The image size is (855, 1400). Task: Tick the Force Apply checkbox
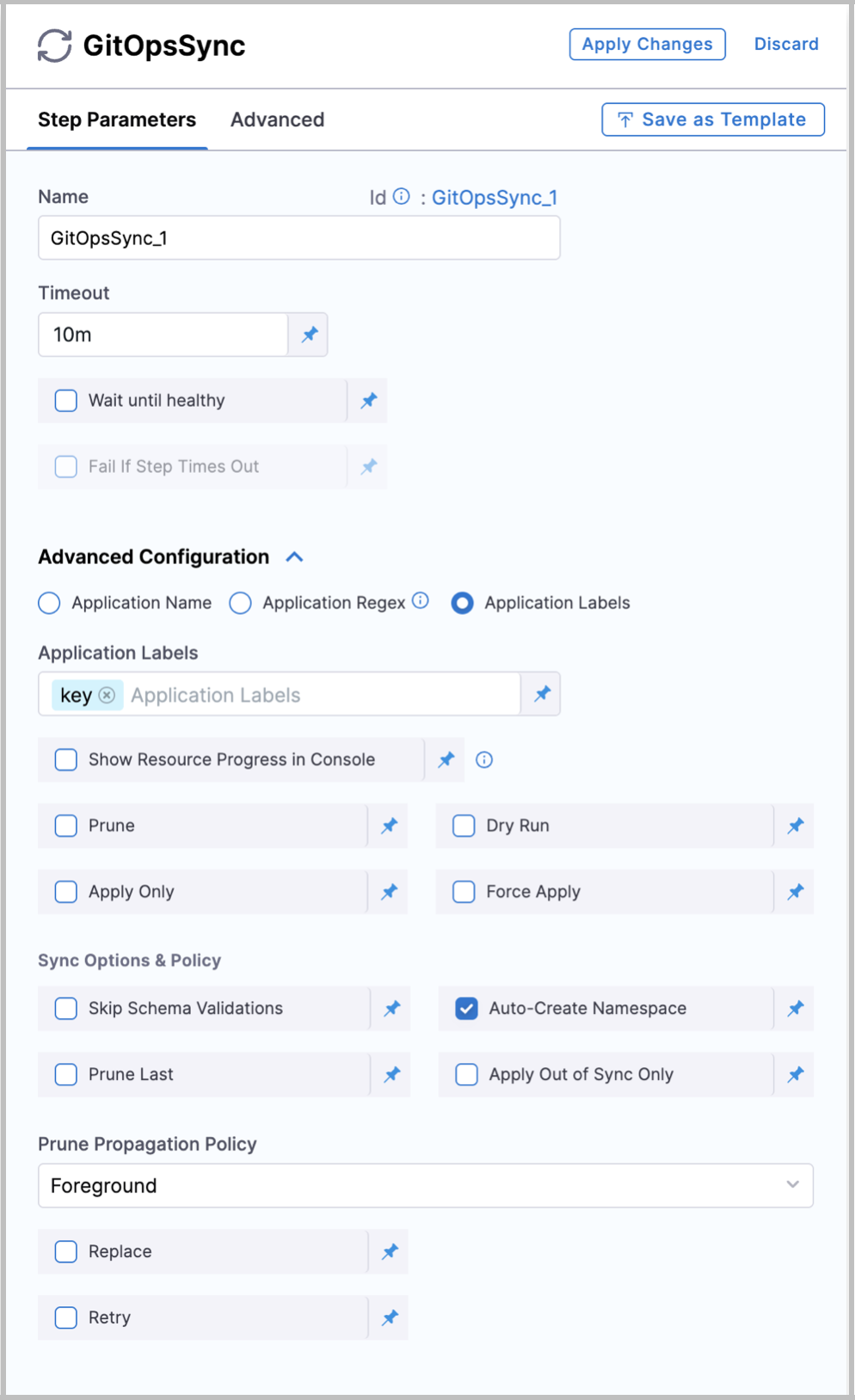click(x=464, y=892)
